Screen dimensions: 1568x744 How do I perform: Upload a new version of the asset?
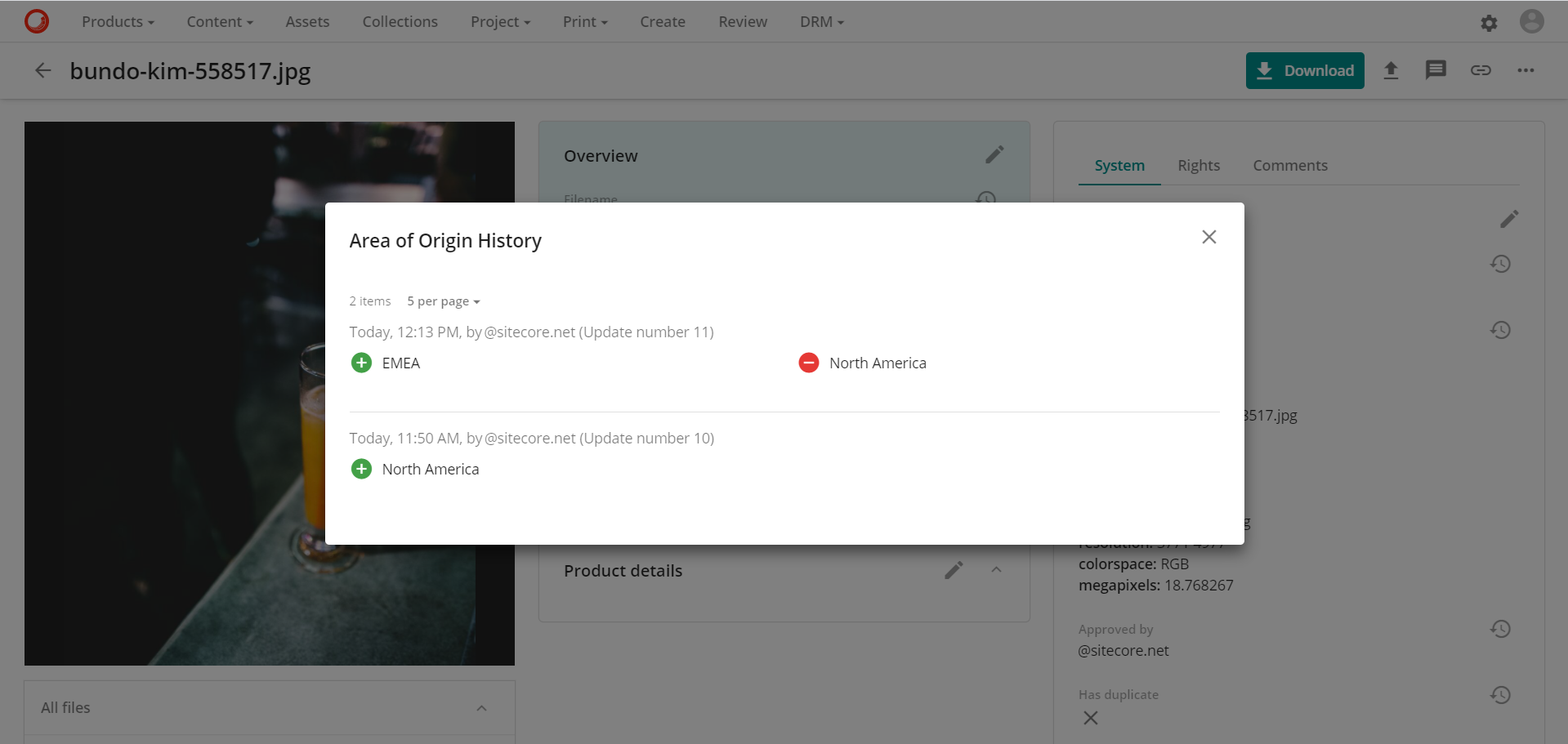click(x=1392, y=70)
